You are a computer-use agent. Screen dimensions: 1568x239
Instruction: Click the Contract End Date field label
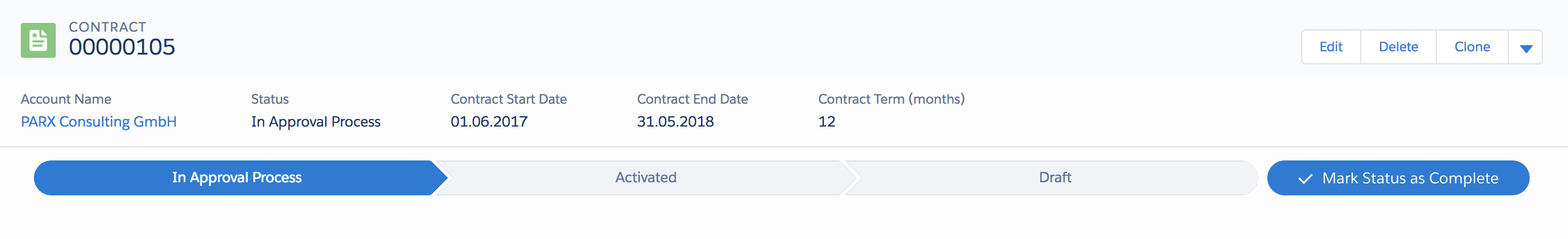692,99
